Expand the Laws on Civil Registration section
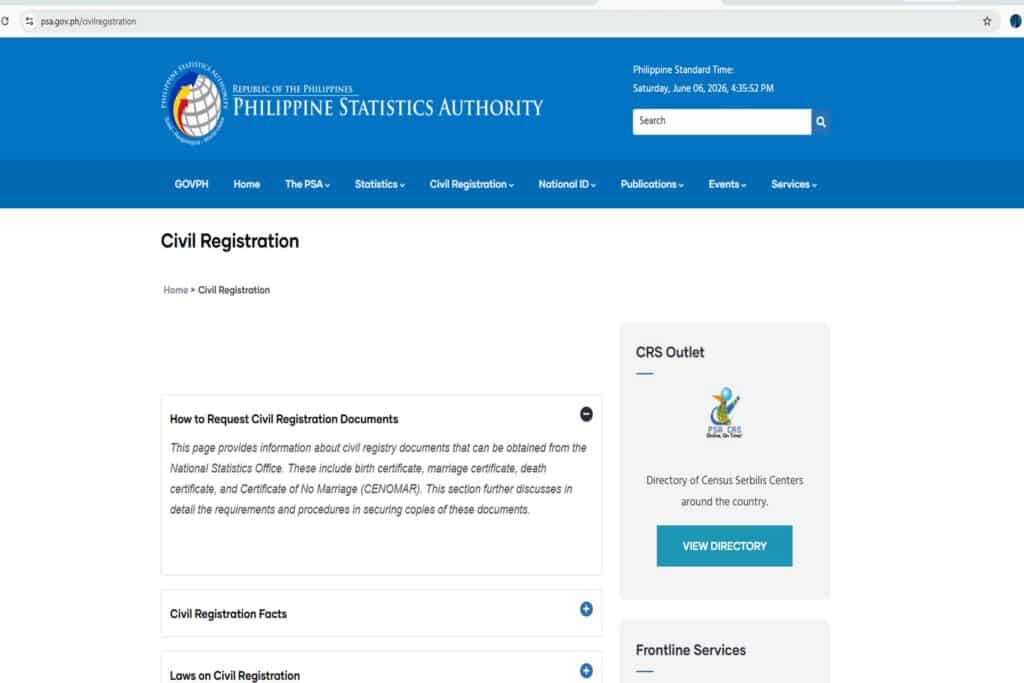1024x683 pixels. pos(586,671)
